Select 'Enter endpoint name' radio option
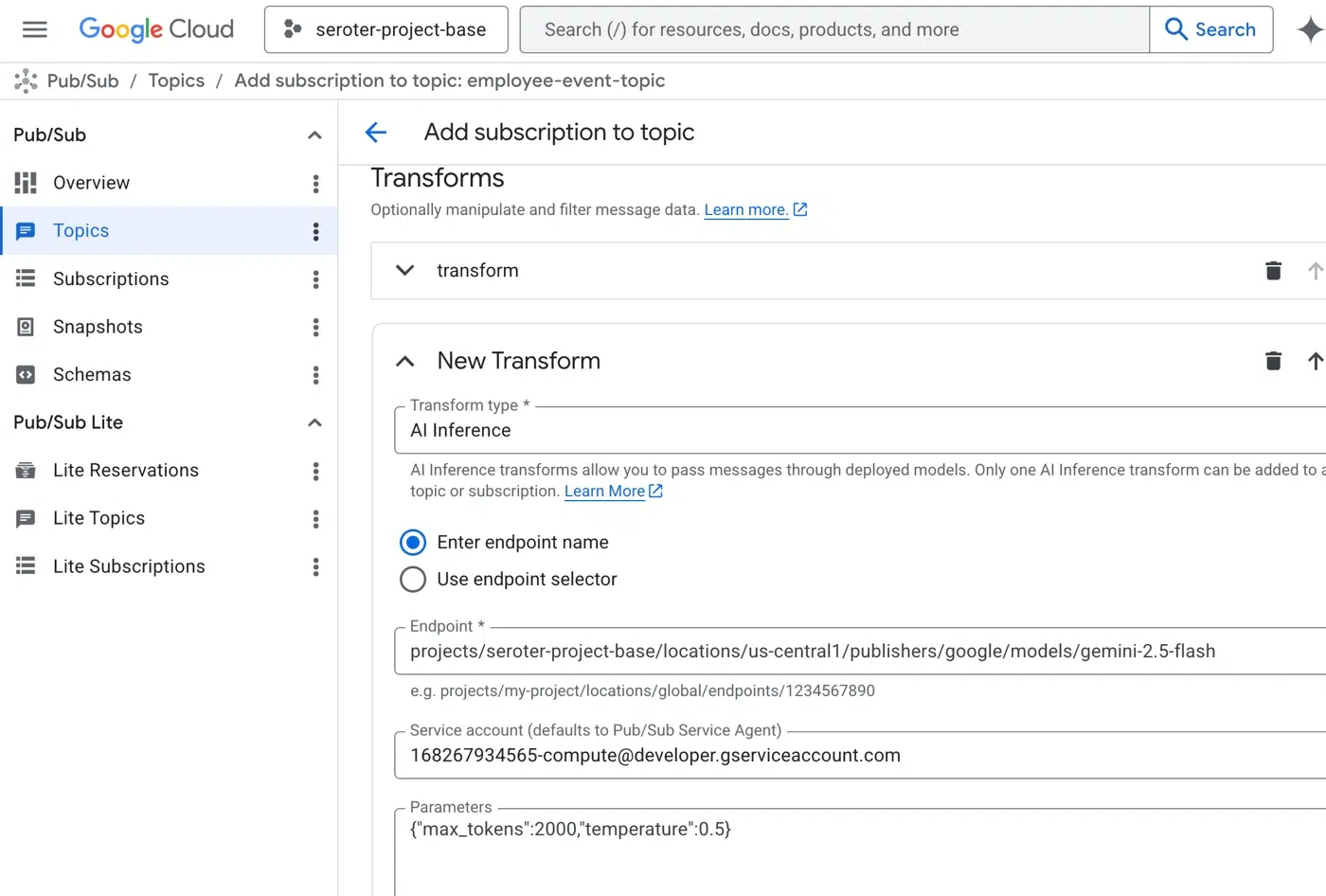The height and width of the screenshot is (896, 1326). (x=413, y=543)
